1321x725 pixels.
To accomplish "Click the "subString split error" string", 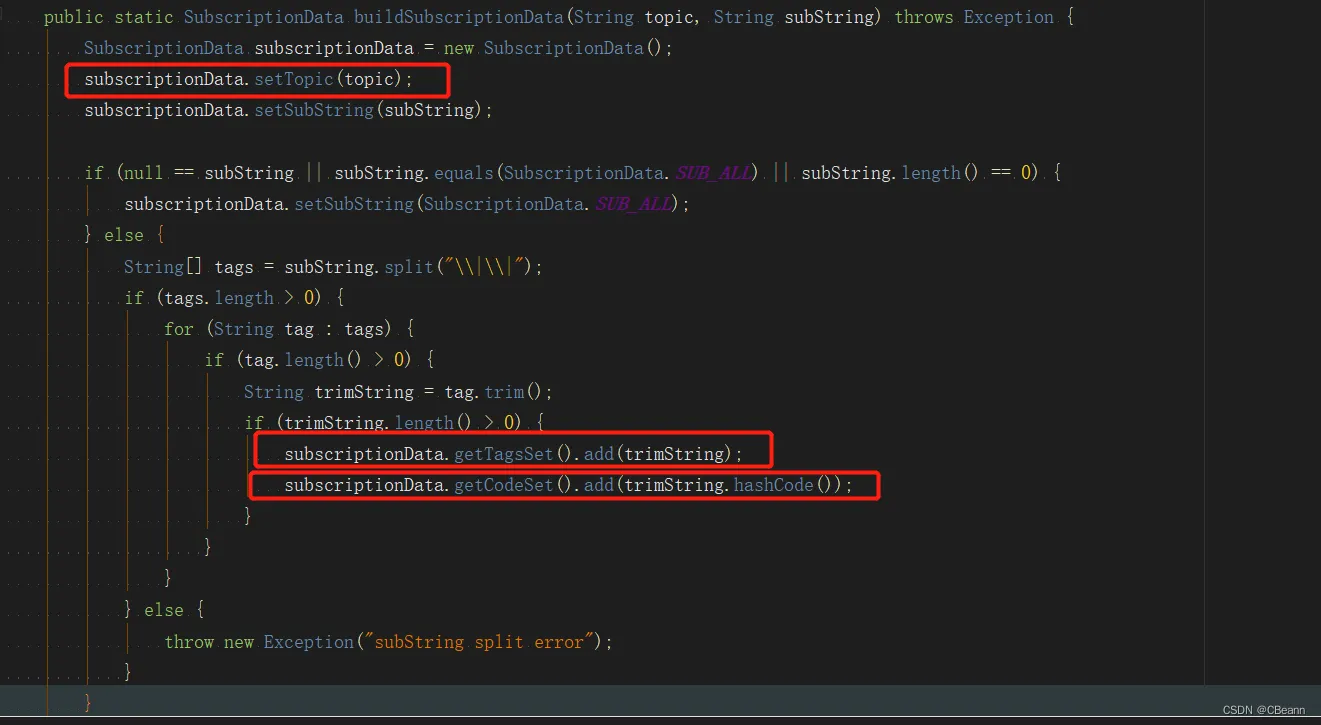I will click(x=478, y=641).
